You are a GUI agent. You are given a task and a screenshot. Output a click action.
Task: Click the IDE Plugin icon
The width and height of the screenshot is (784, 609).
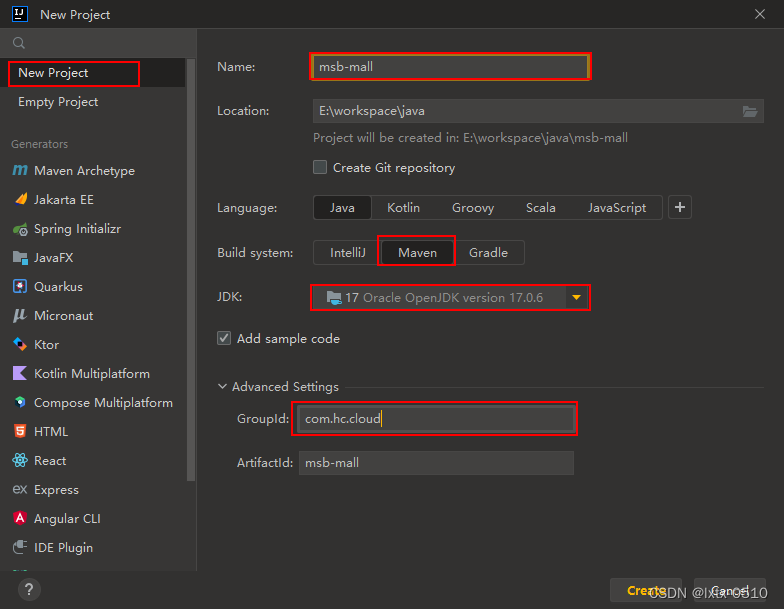click(x=20, y=547)
